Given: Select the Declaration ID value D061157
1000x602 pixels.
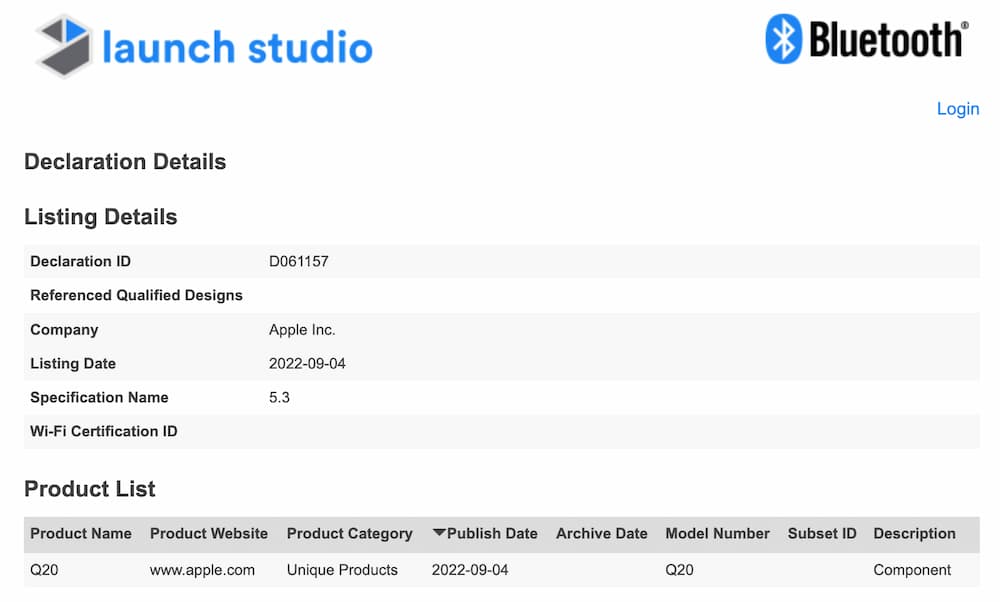Looking at the screenshot, I should tap(298, 261).
